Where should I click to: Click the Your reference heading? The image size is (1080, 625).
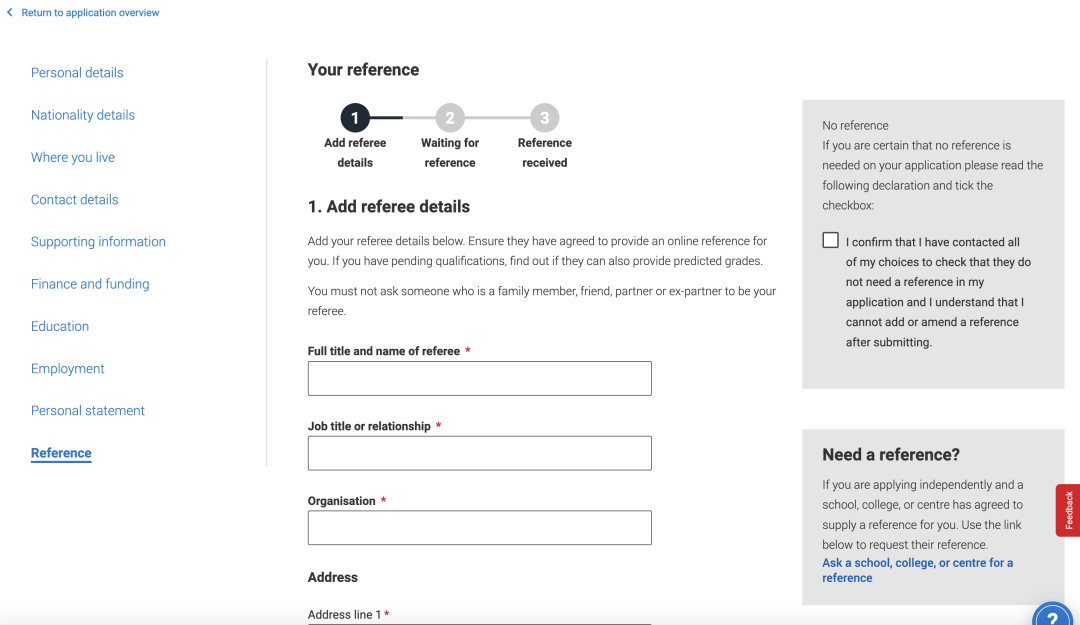(x=363, y=70)
